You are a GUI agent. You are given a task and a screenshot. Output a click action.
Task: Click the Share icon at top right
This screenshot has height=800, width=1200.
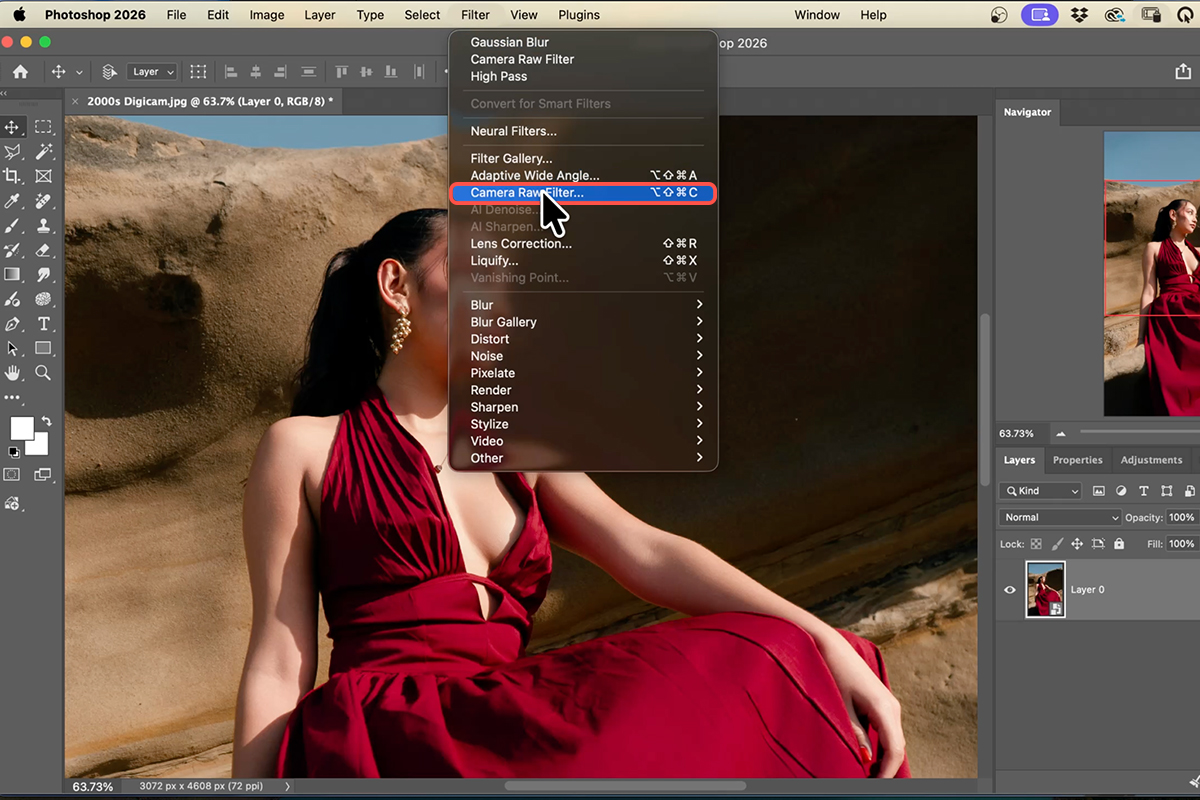[1184, 72]
